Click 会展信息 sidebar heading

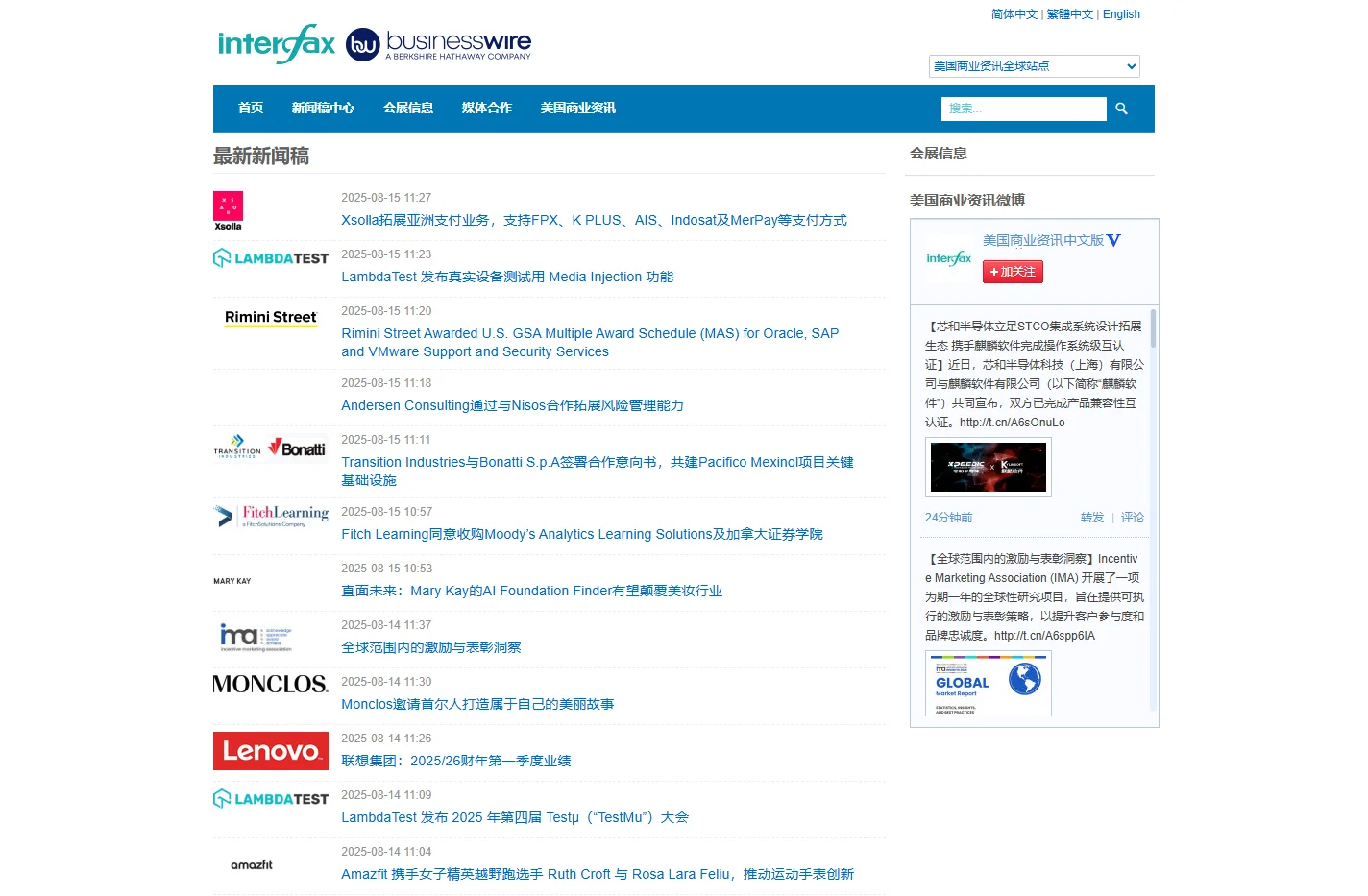pyautogui.click(x=939, y=154)
